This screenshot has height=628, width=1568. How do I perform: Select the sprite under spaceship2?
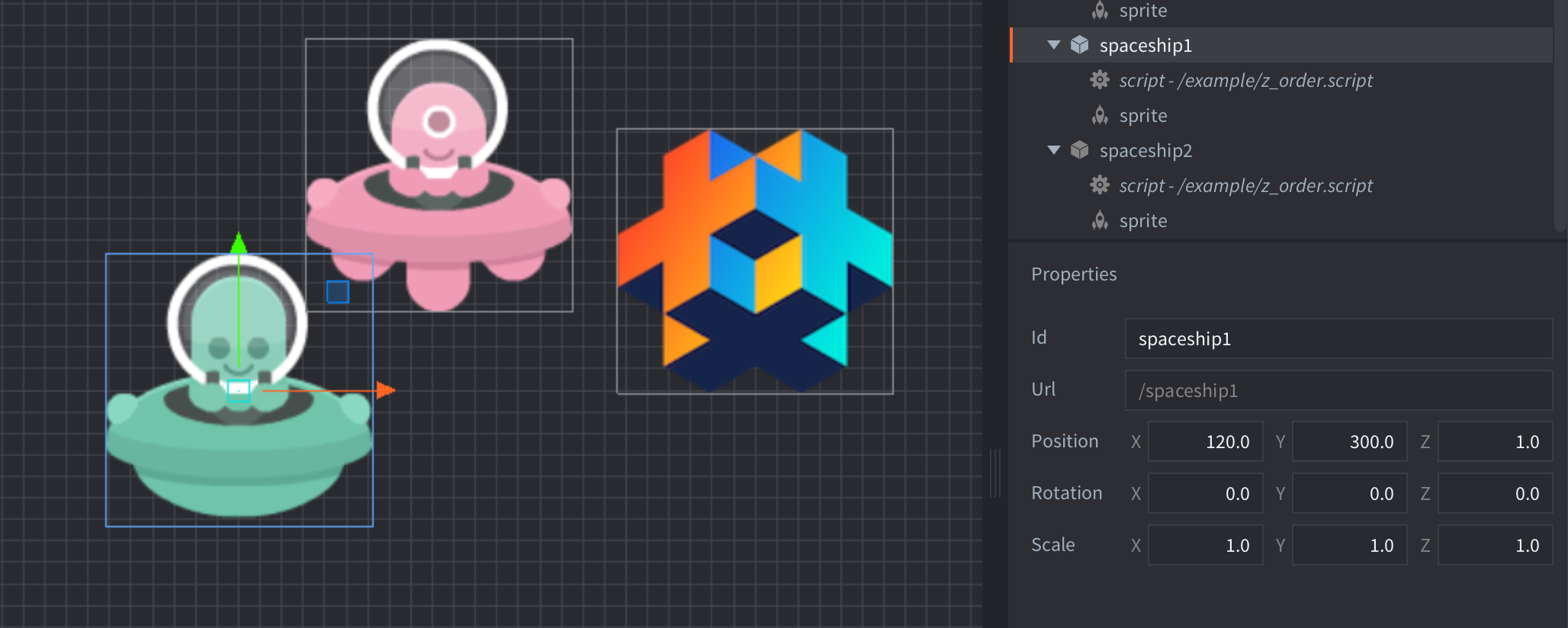(1281, 220)
